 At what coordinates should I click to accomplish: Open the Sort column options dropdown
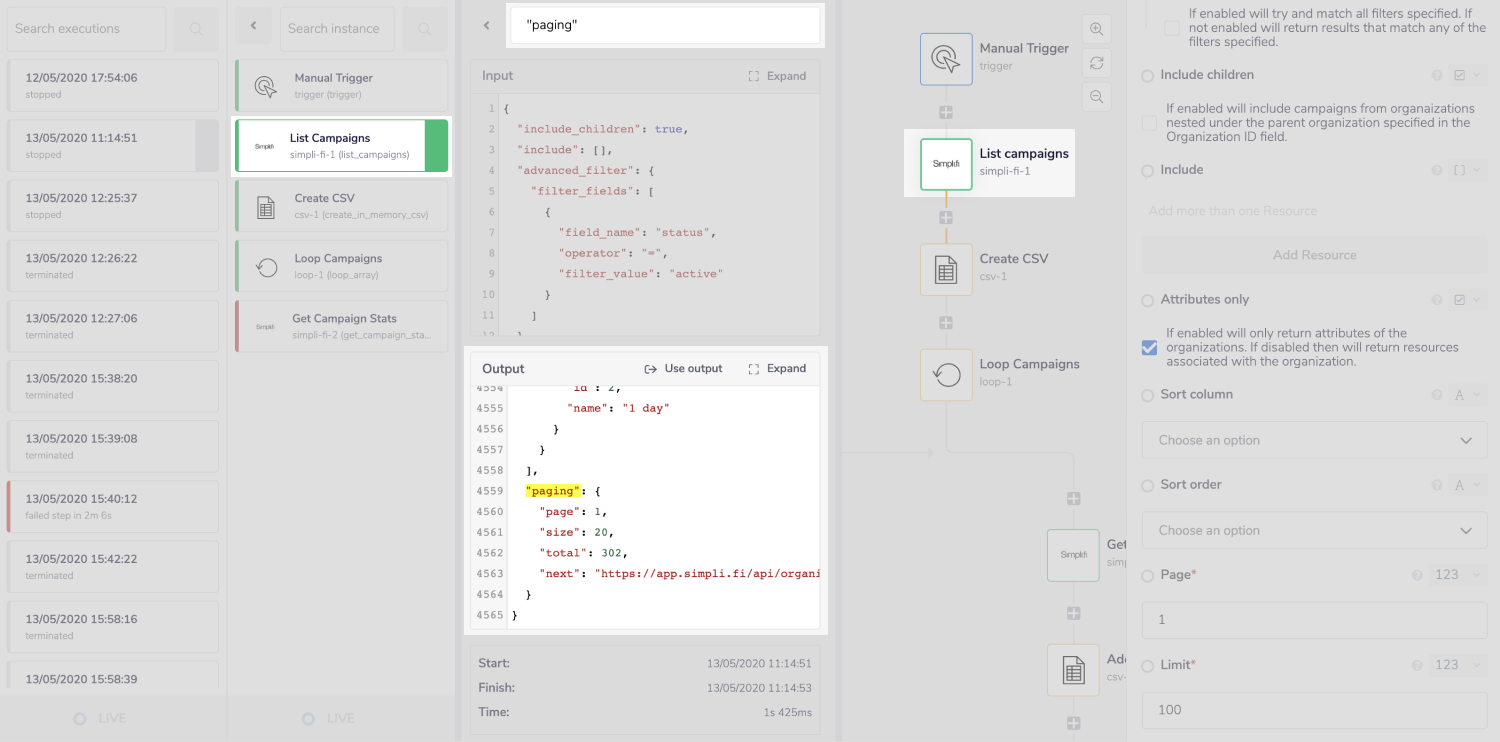pos(1313,440)
